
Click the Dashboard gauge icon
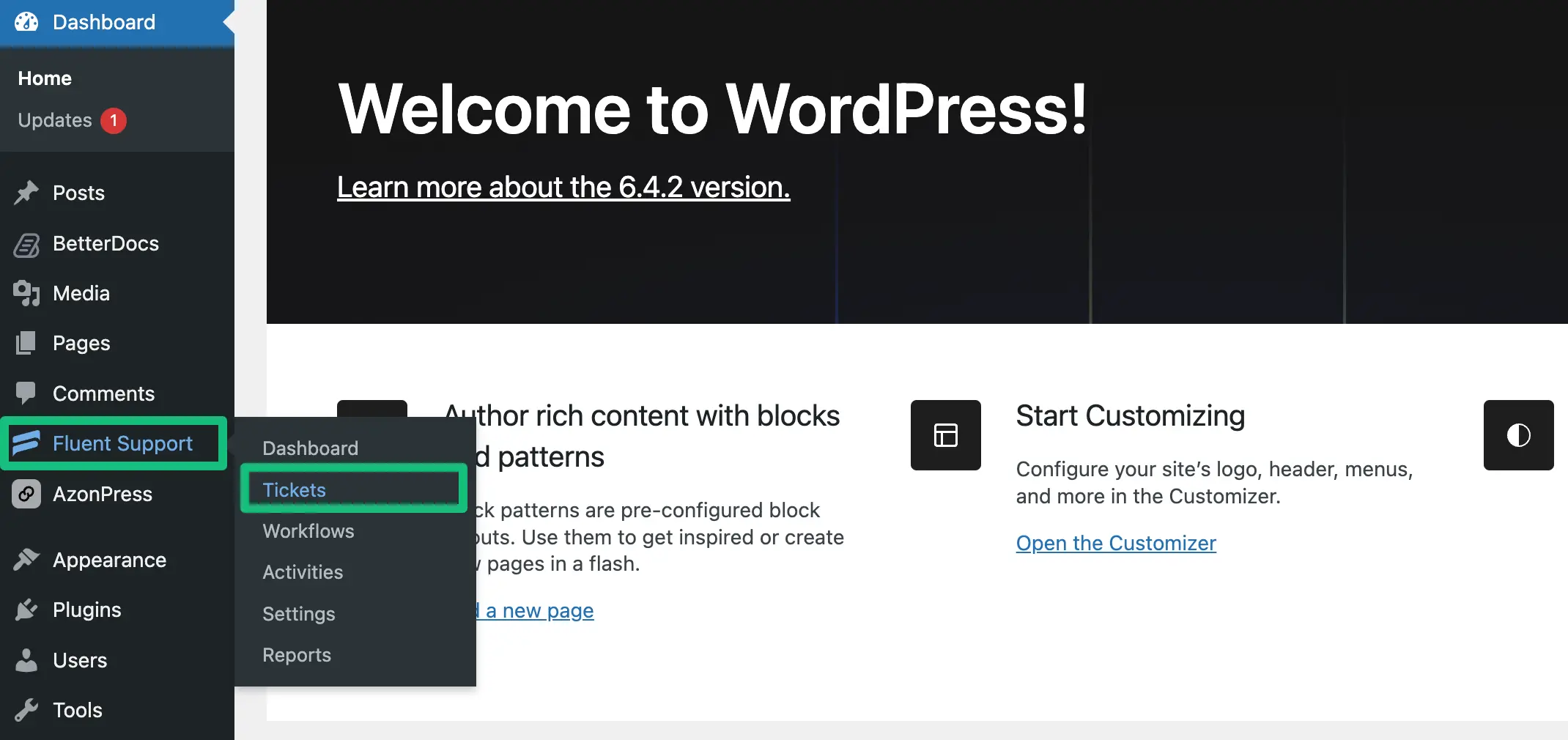point(26,22)
